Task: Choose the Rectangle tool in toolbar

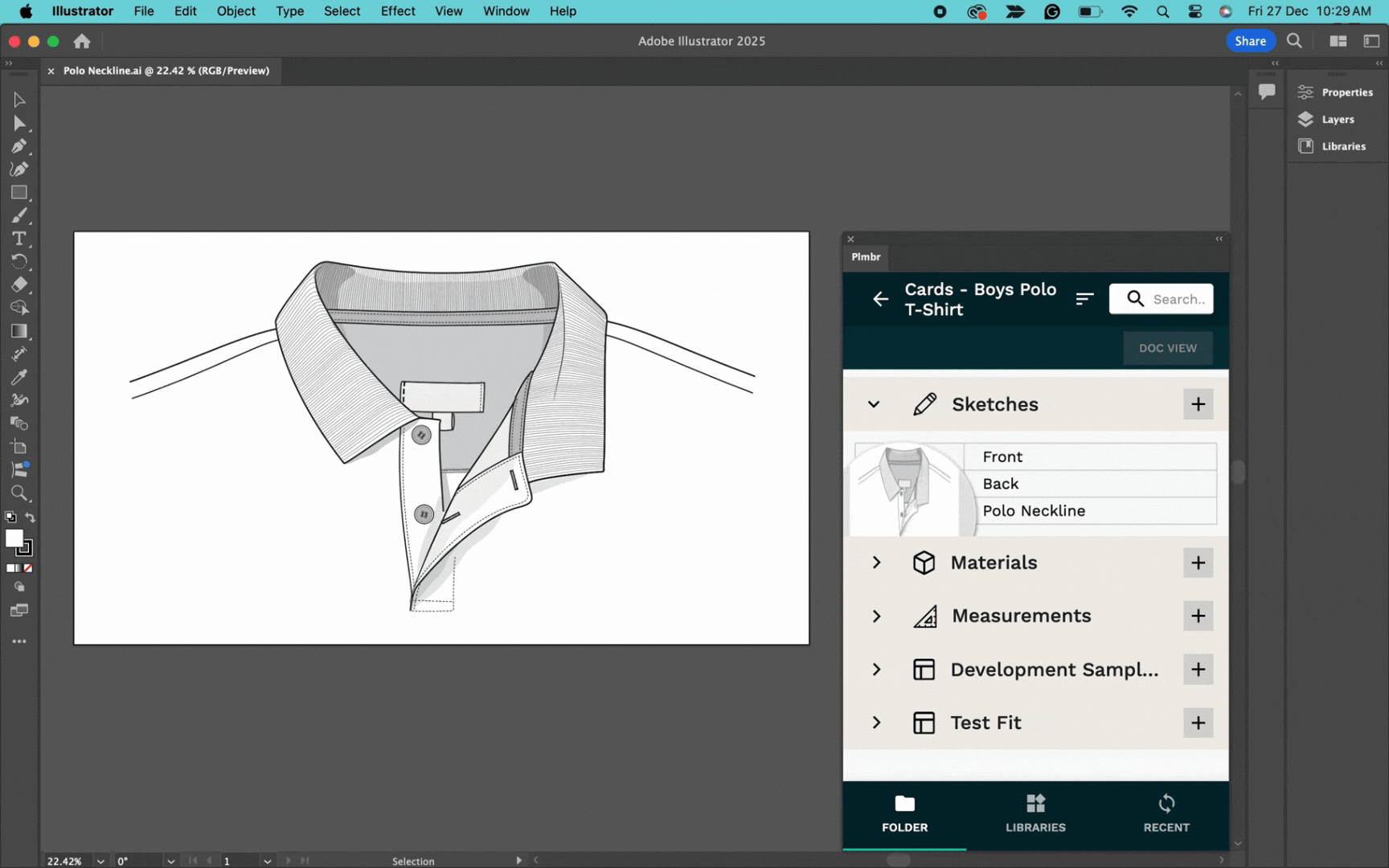Action: [18, 193]
